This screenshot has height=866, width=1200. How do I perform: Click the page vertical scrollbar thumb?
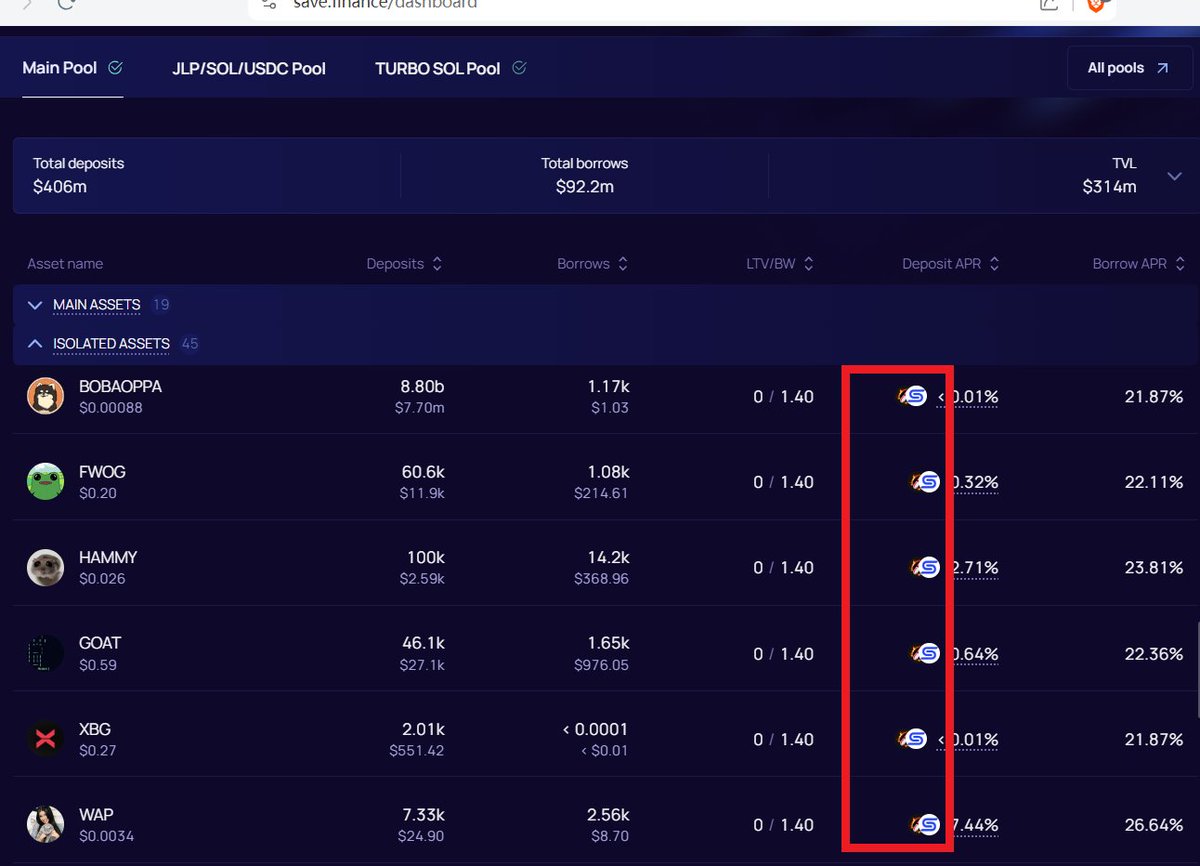coord(1197,671)
